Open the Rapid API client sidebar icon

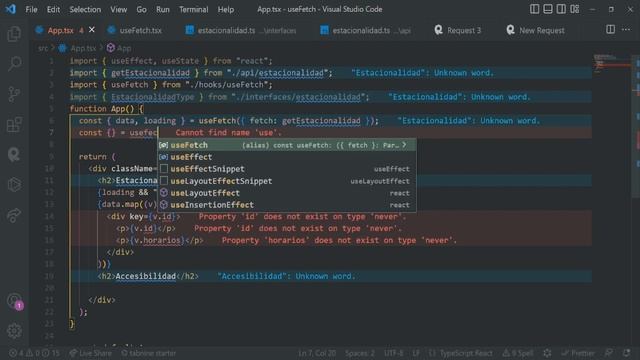tap(14, 154)
